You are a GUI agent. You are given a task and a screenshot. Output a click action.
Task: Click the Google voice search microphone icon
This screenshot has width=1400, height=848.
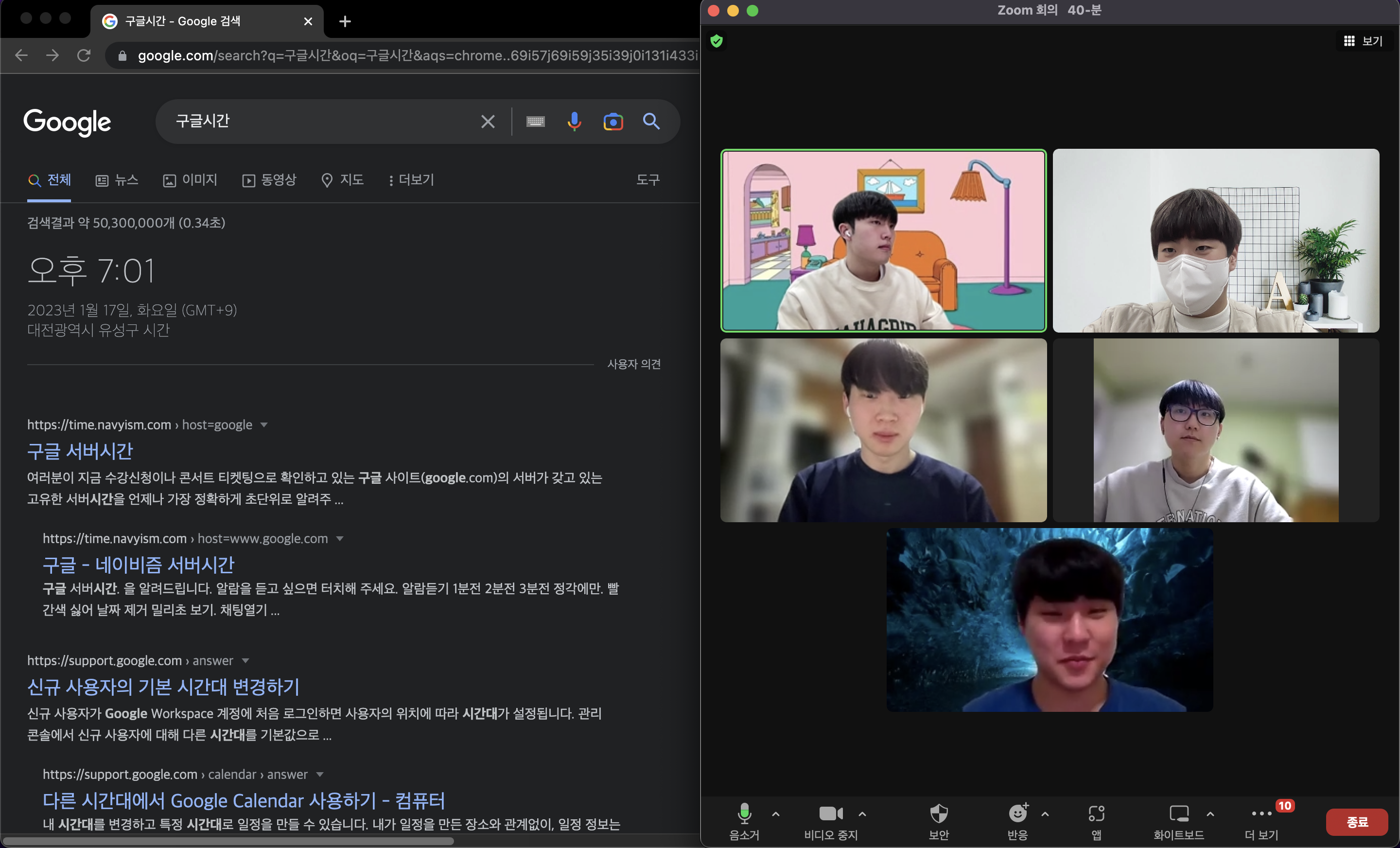coord(574,121)
